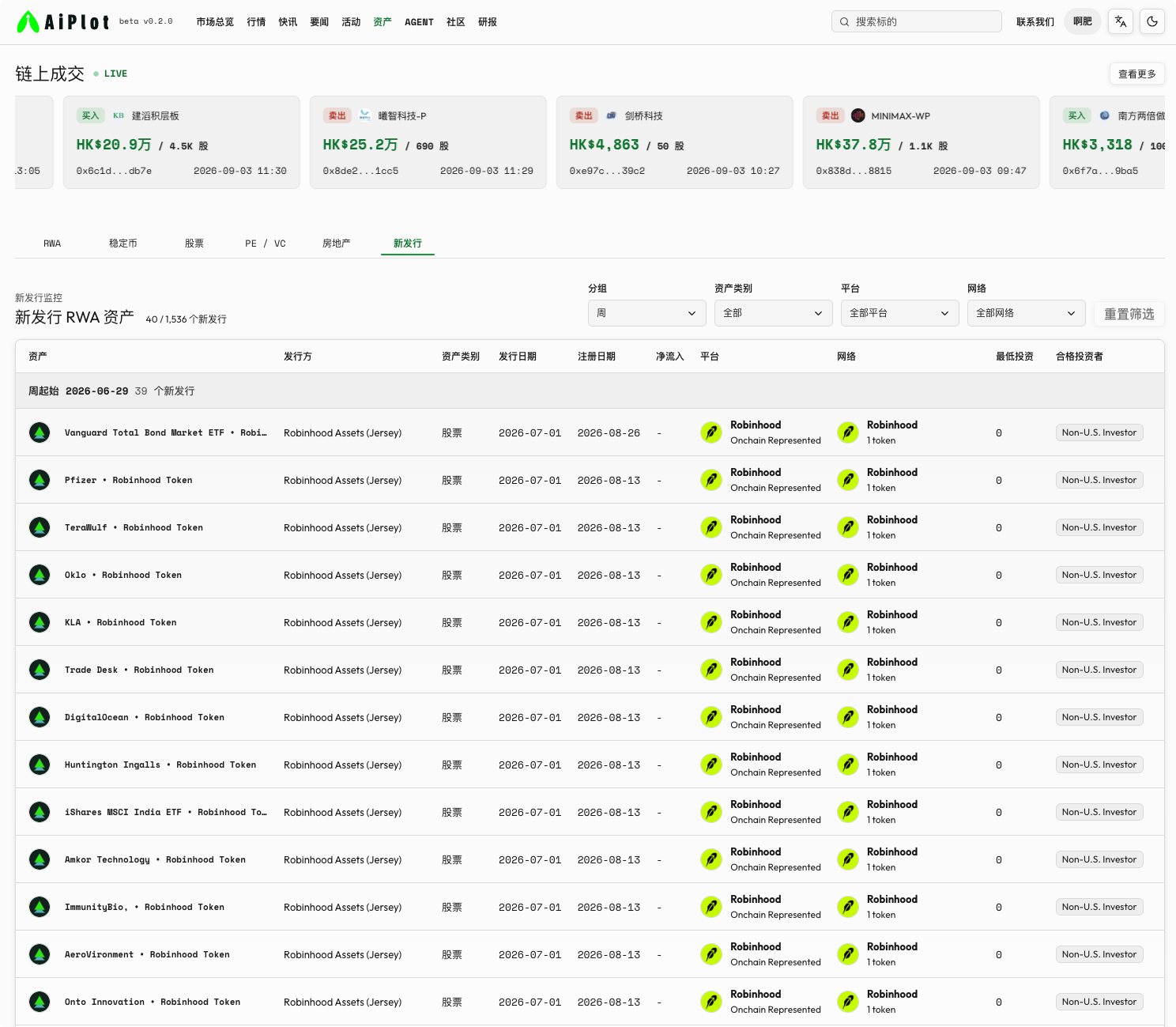The height and width of the screenshot is (1027, 1176).
Task: Switch to the 房地产 tab
Action: pyautogui.click(x=337, y=244)
